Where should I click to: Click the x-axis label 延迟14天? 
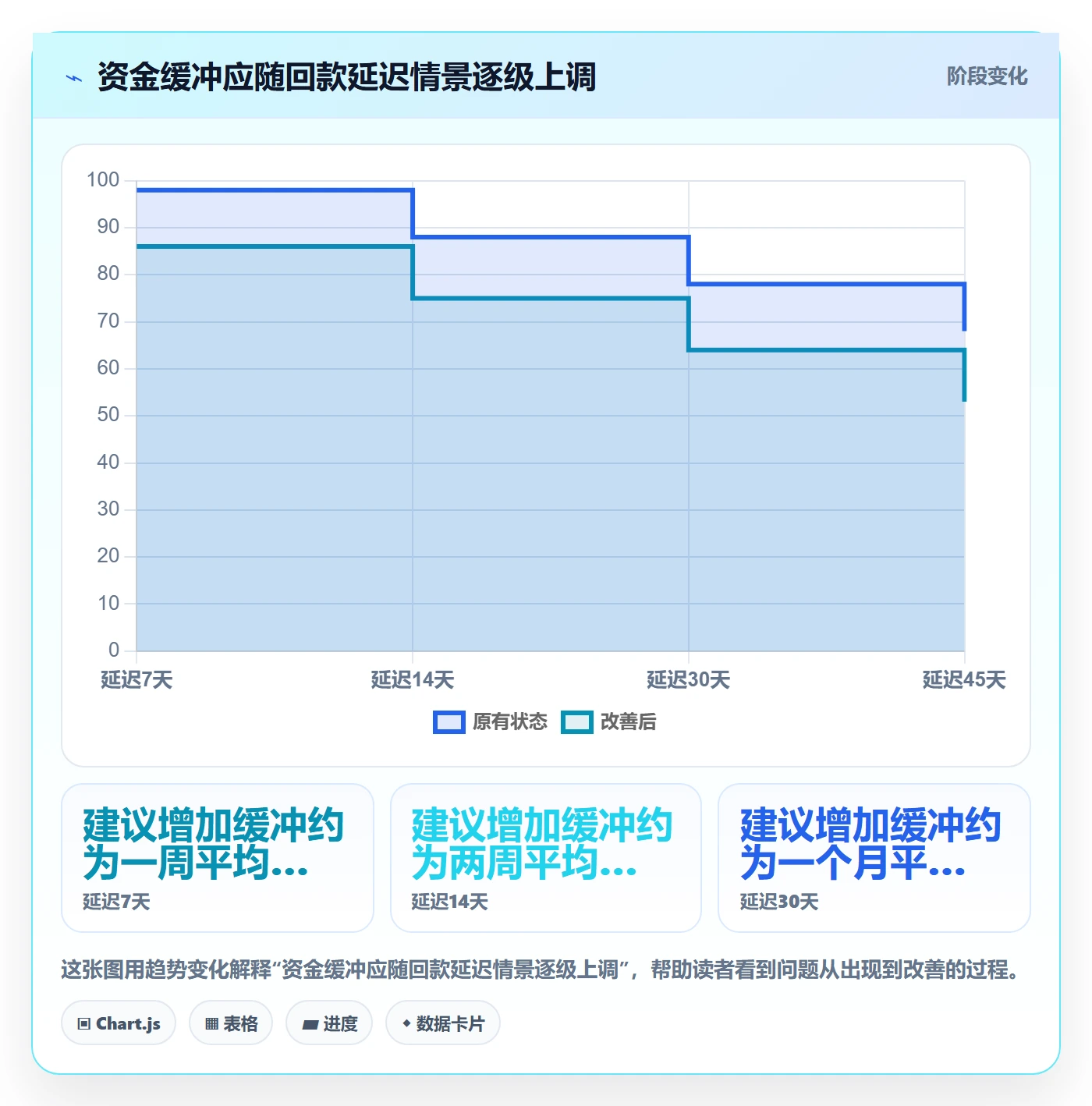pyautogui.click(x=413, y=680)
